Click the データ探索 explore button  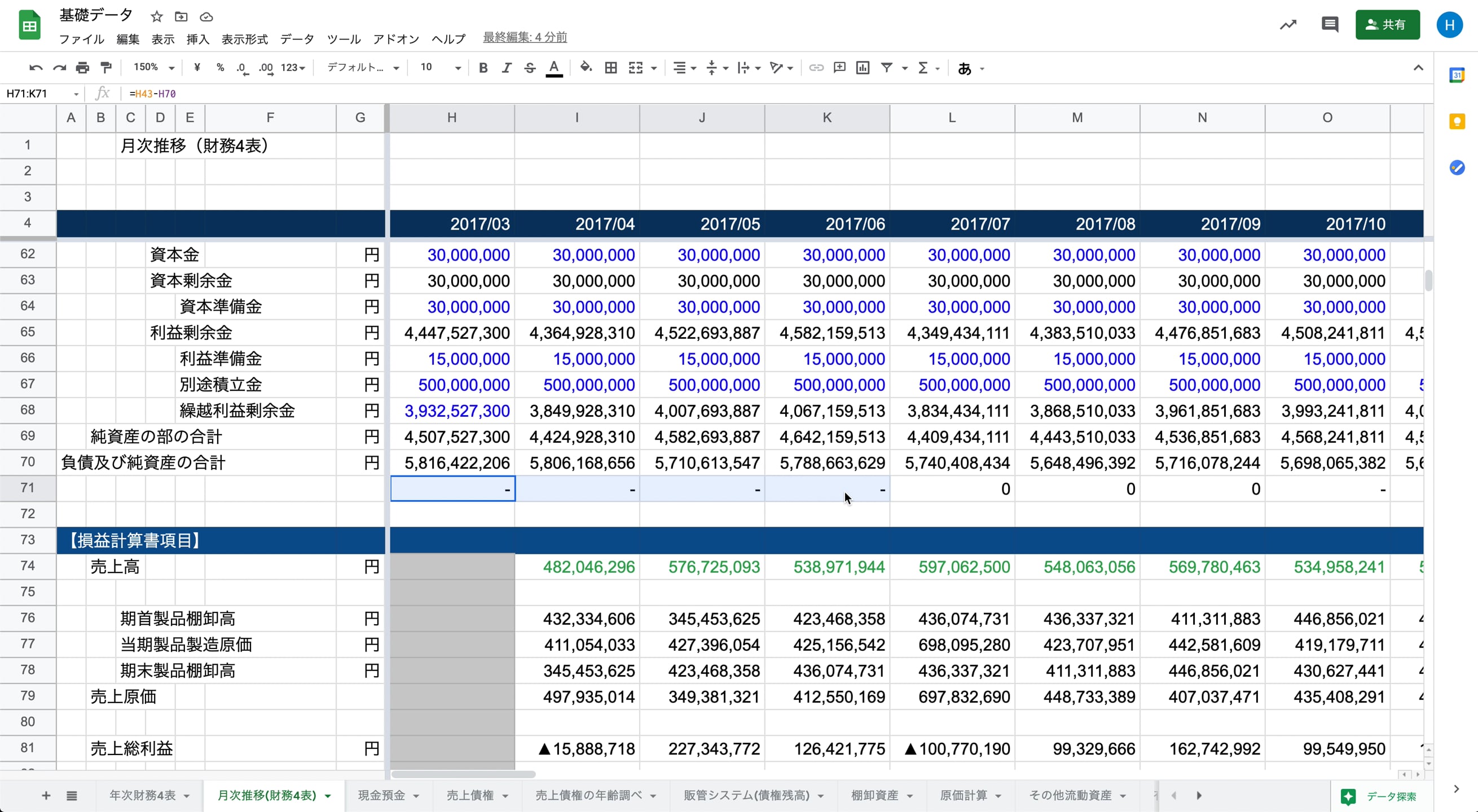click(x=1379, y=796)
